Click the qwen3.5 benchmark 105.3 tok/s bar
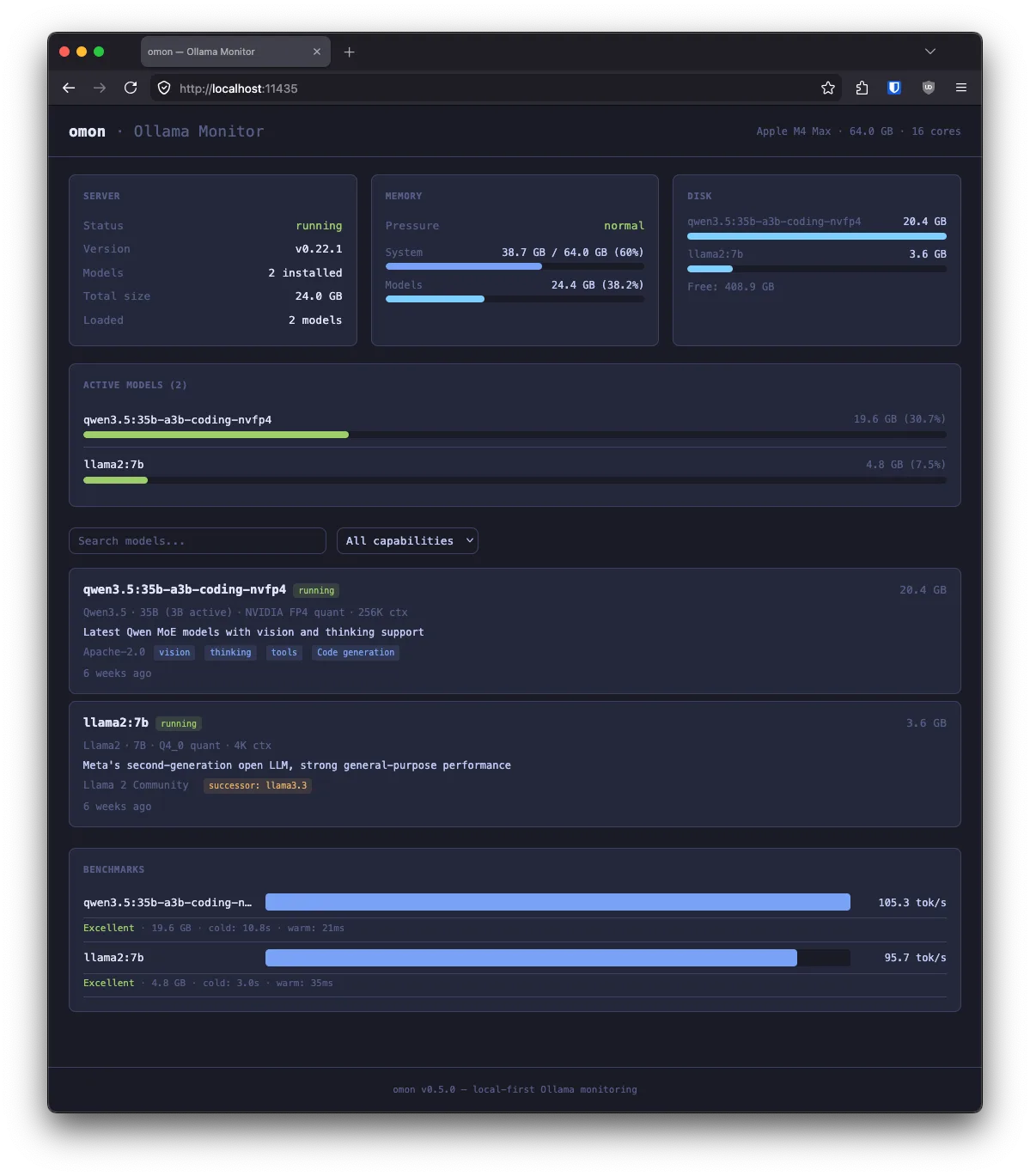This screenshot has height=1176, width=1030. (558, 902)
